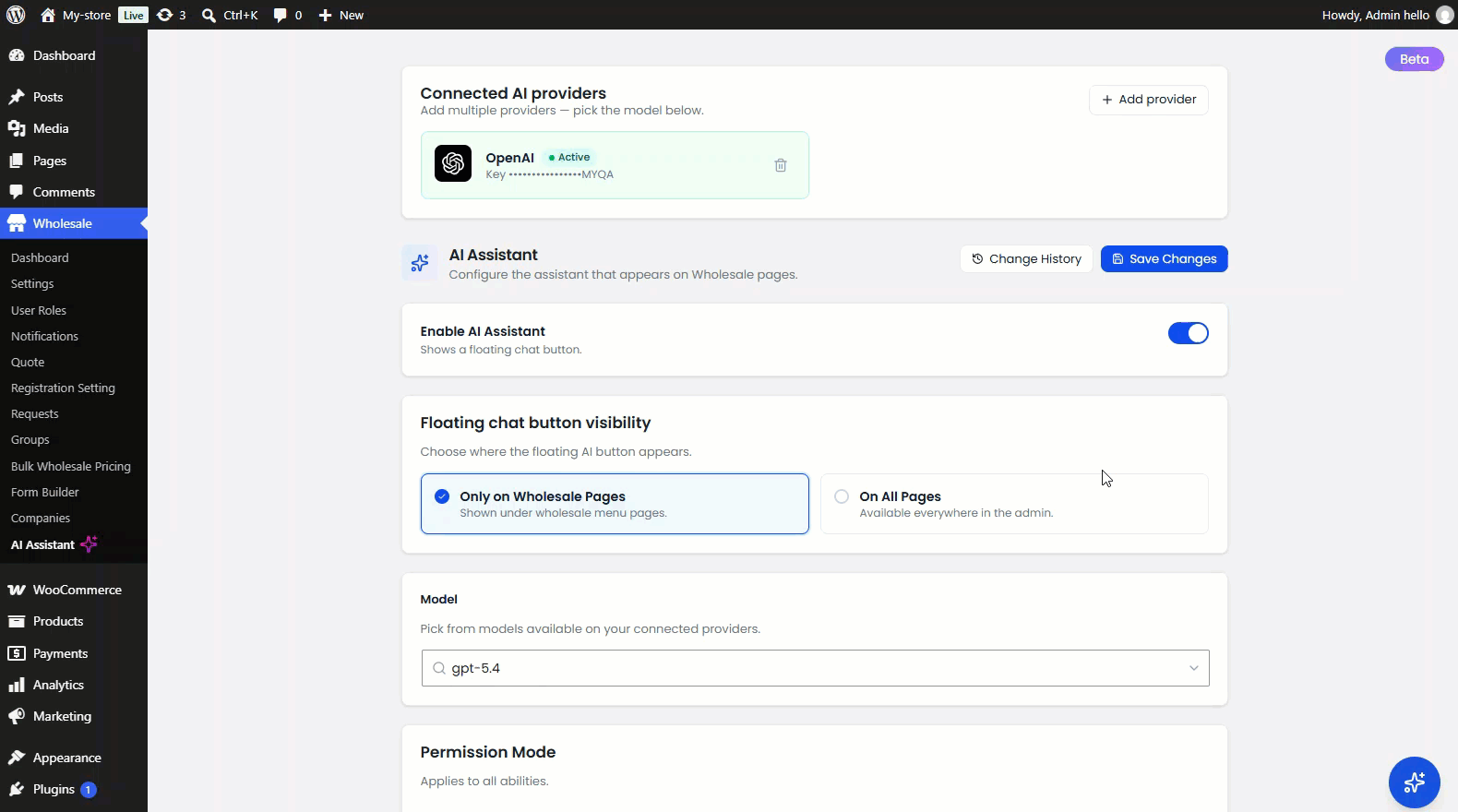This screenshot has width=1458, height=812.
Task: Click the Marketing megaphone icon
Action: pos(17,716)
